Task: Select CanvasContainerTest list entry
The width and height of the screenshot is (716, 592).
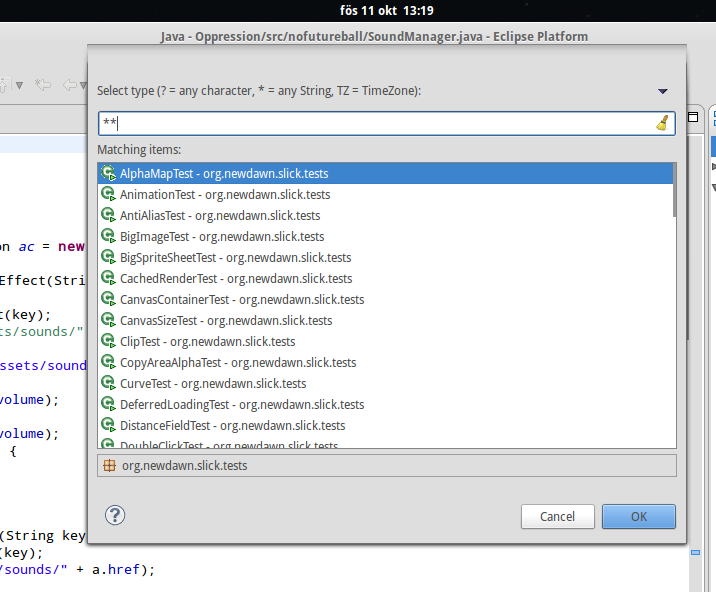Action: click(386, 300)
